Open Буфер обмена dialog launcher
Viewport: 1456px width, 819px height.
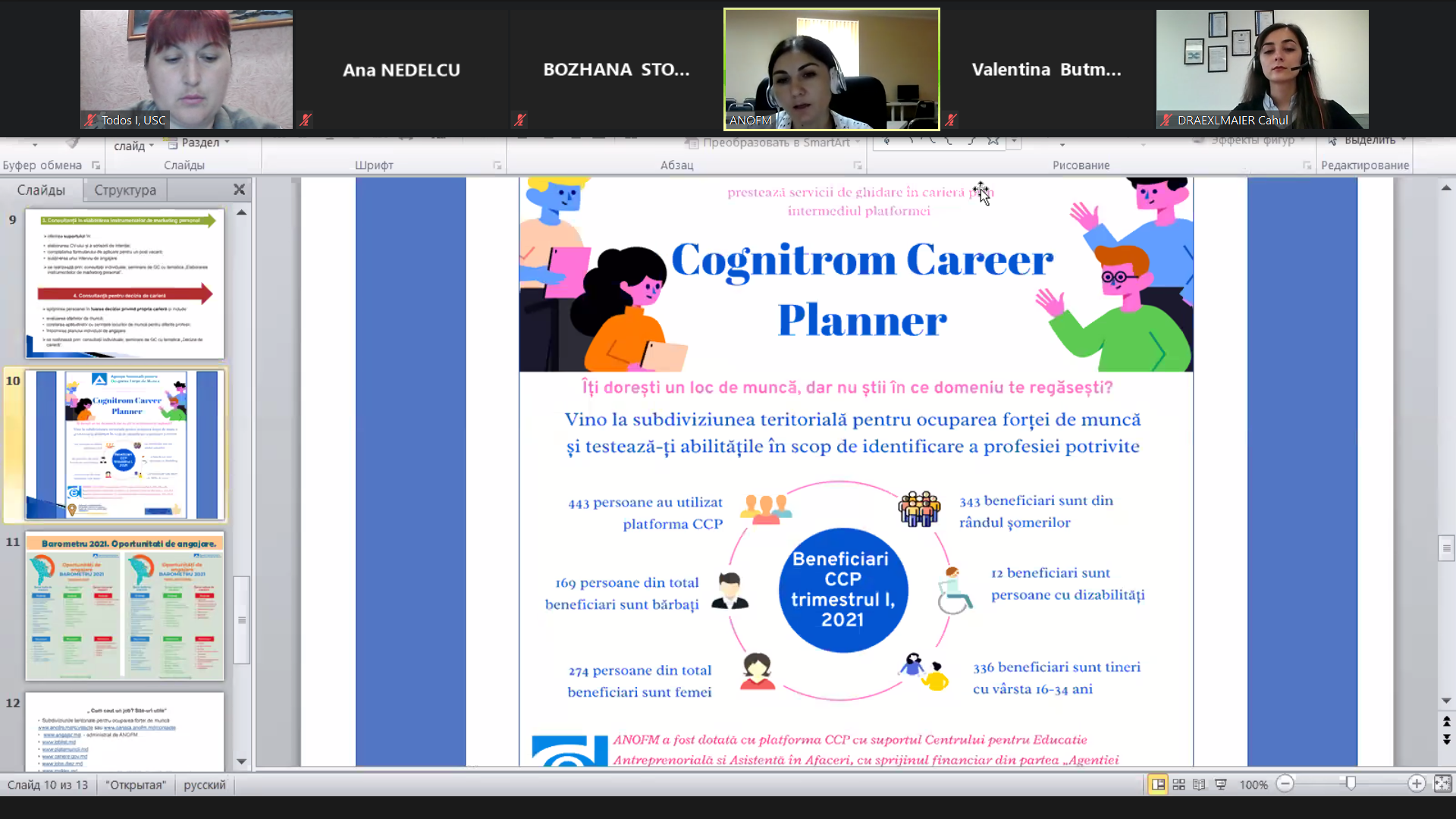pos(96,165)
